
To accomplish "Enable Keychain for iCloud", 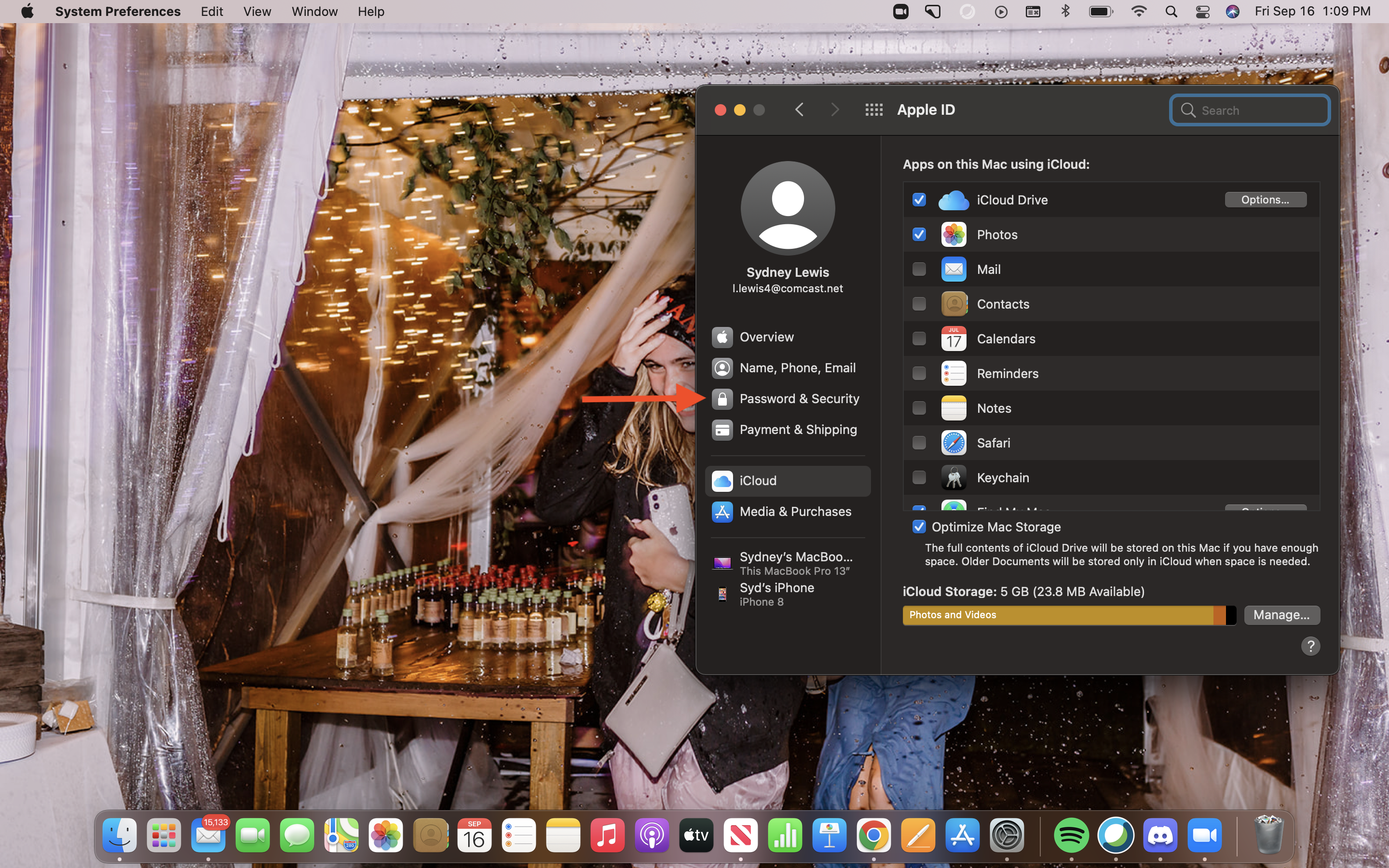I will pos(919,477).
